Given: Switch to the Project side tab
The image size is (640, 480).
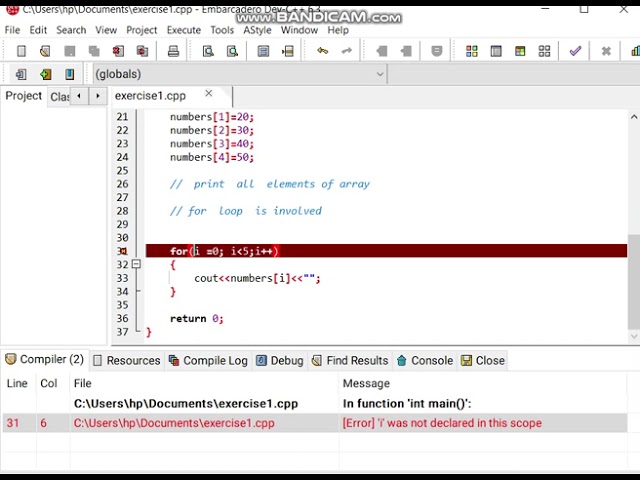Looking at the screenshot, I should pyautogui.click(x=24, y=96).
